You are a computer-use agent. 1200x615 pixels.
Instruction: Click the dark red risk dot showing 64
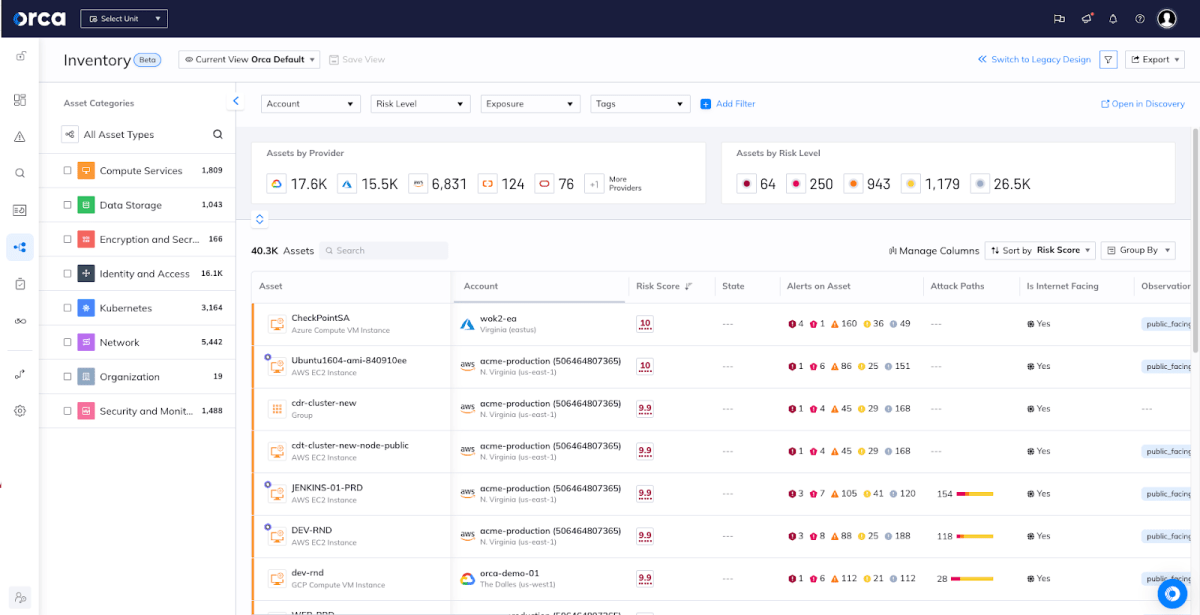point(746,184)
